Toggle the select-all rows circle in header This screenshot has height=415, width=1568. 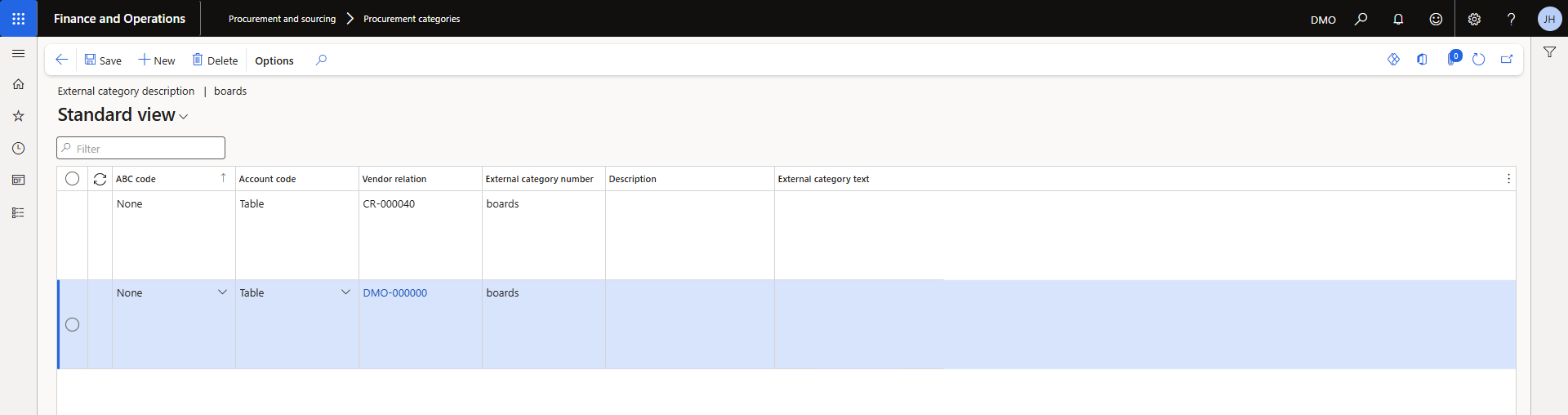(x=72, y=179)
